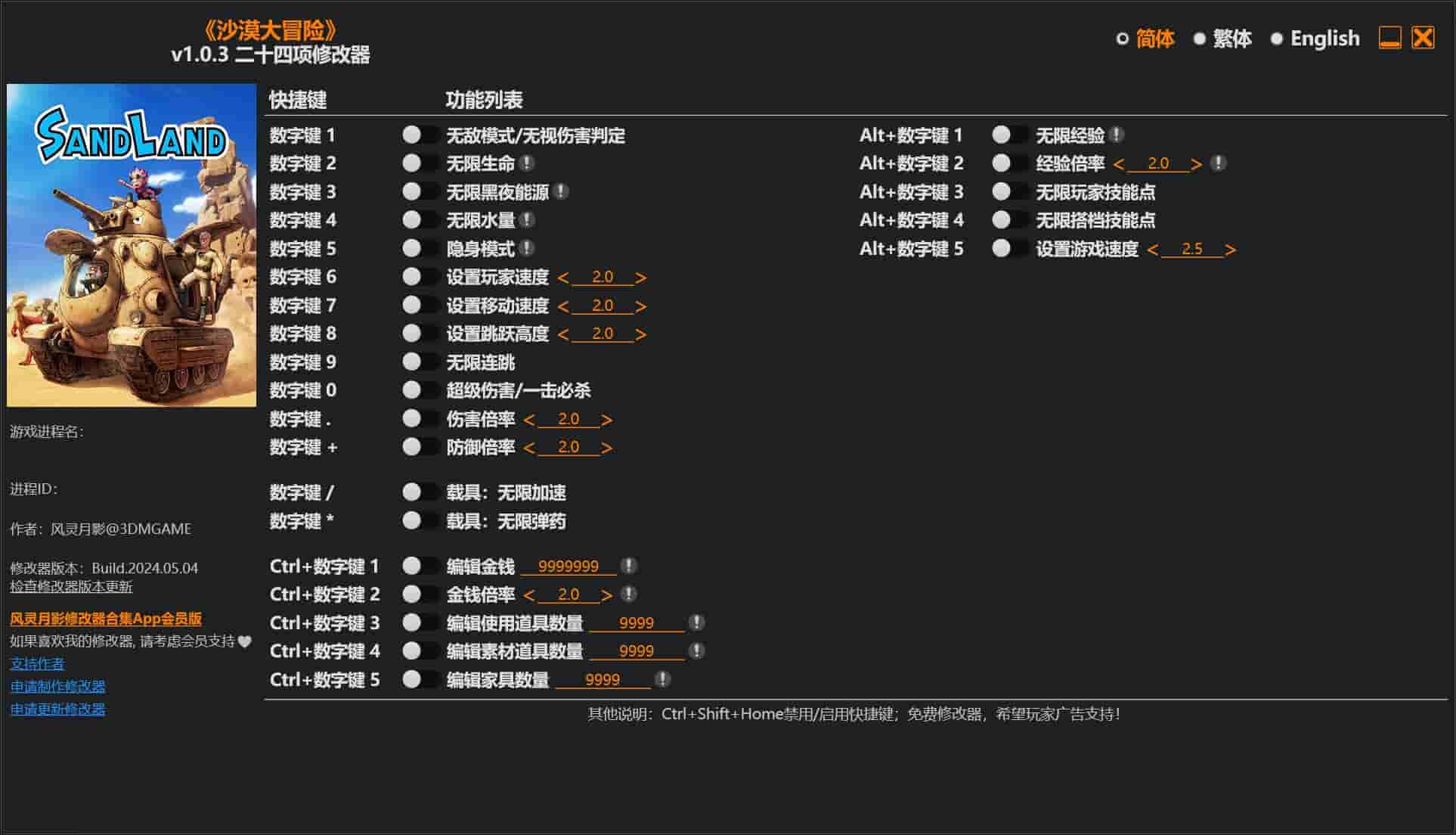
Task: Click the info icon beside 无限黑夜能源
Action: (561, 191)
